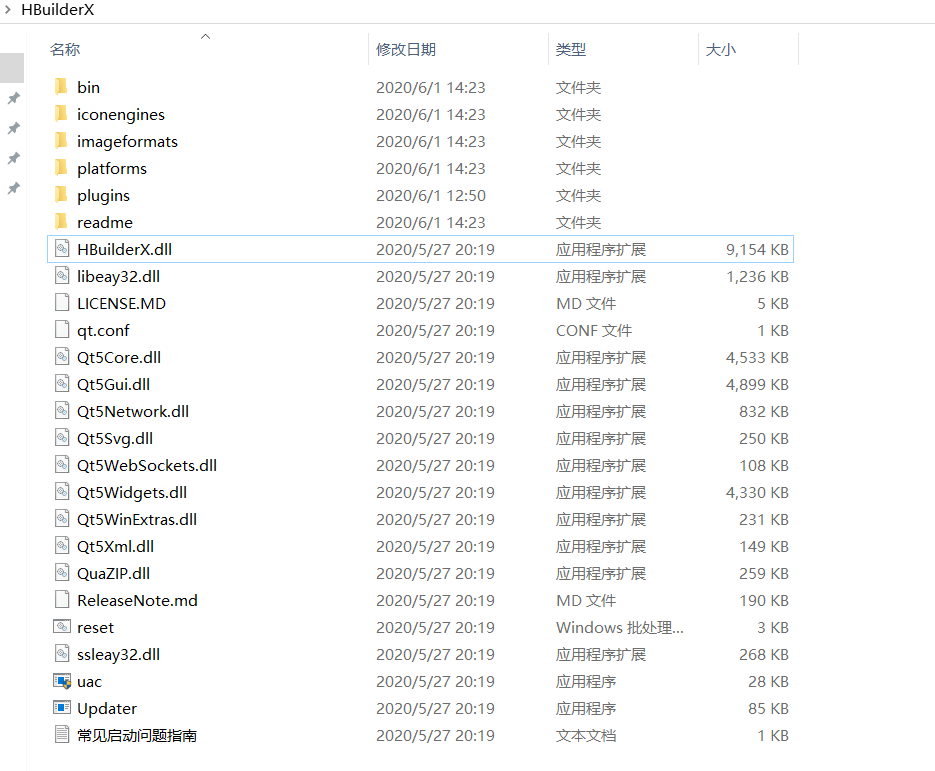Select the libeay32.dll file icon
The image size is (935, 771).
(x=62, y=275)
